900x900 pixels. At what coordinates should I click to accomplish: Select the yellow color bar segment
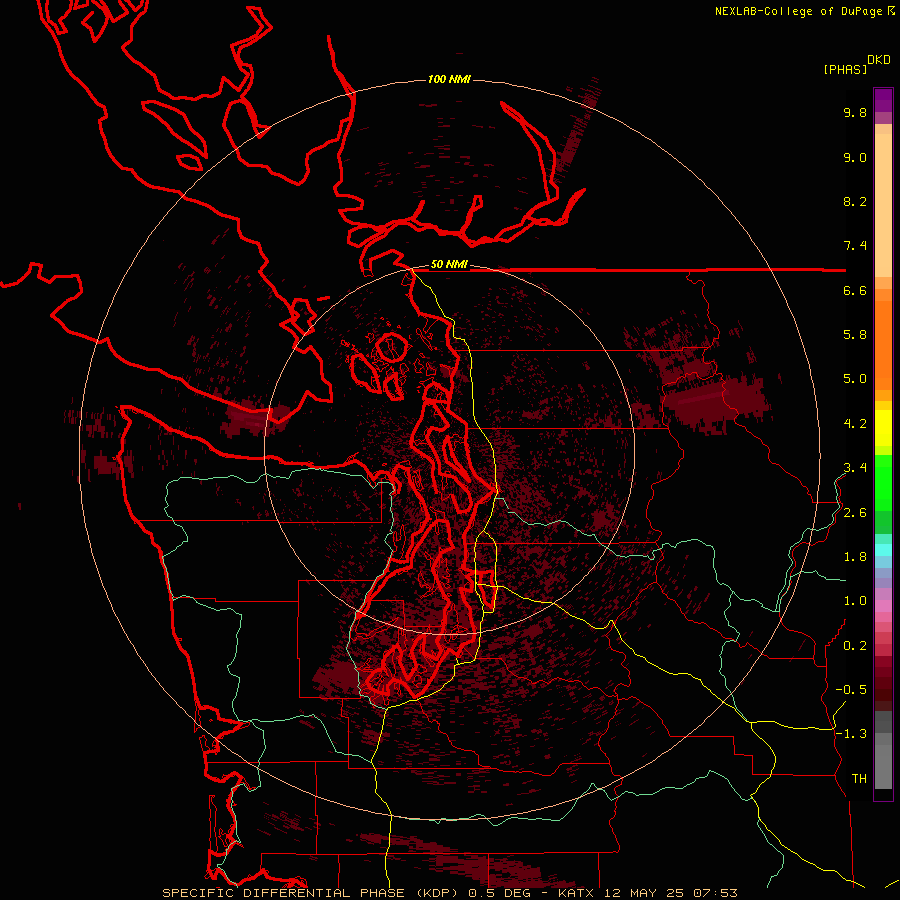(x=883, y=428)
